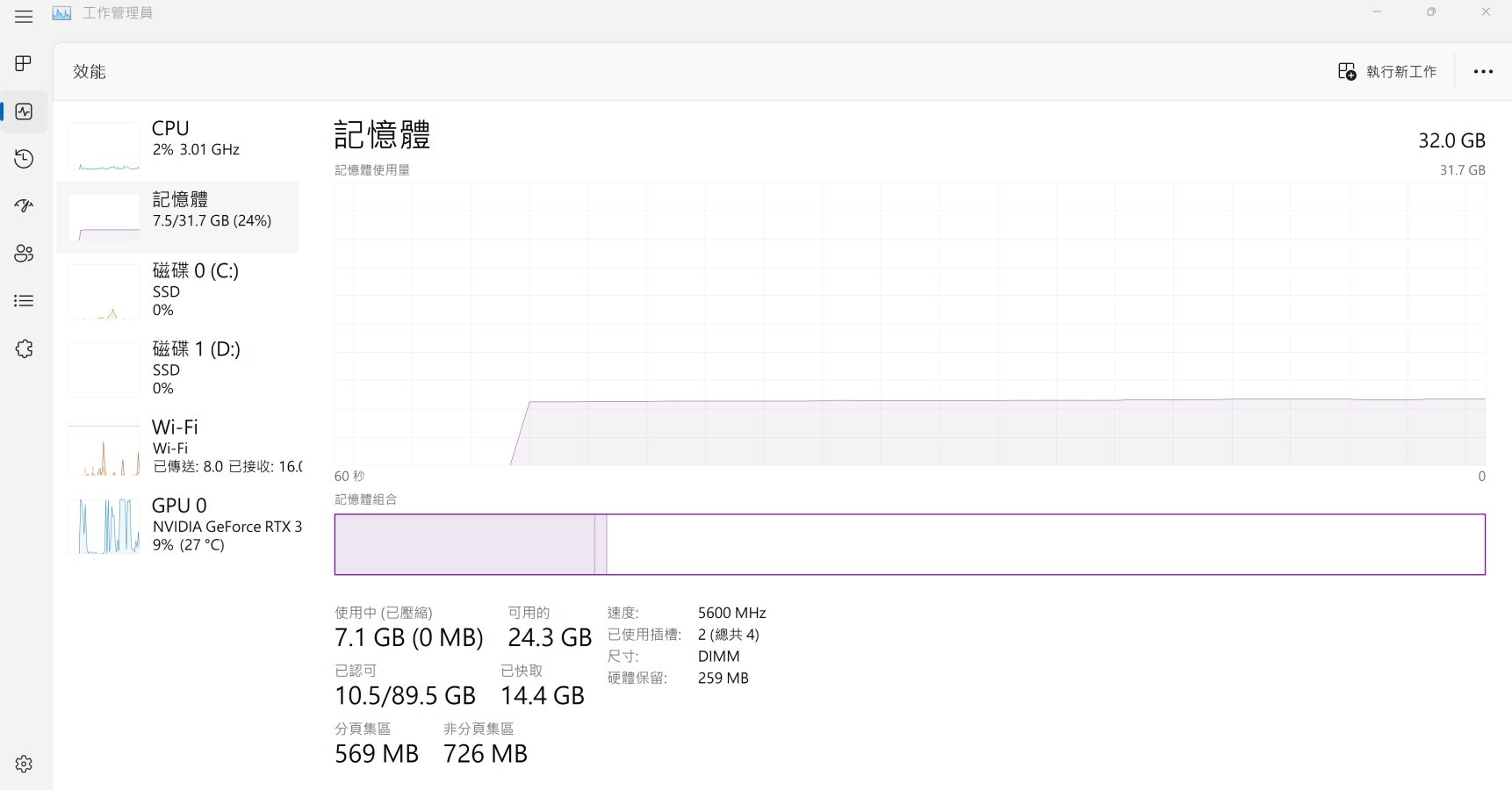Click the 記憶體使用量 usage graph
1512x790 pixels.
pos(909,324)
